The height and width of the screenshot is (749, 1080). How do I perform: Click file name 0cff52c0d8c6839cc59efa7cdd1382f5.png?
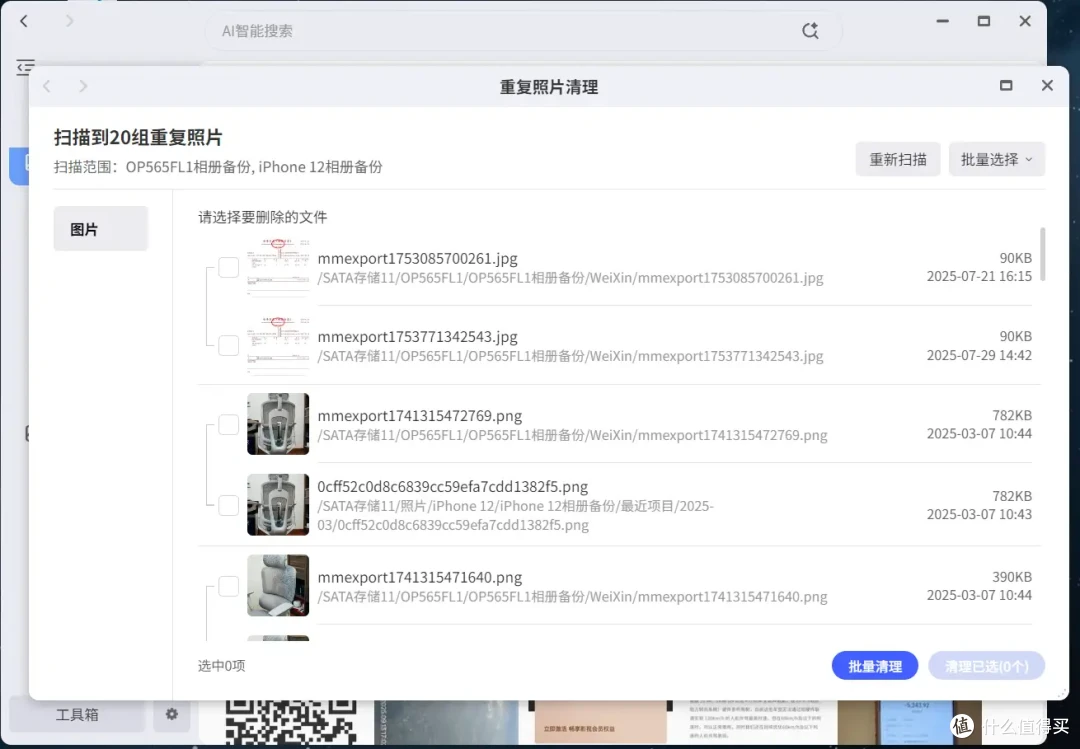pyautogui.click(x=453, y=486)
